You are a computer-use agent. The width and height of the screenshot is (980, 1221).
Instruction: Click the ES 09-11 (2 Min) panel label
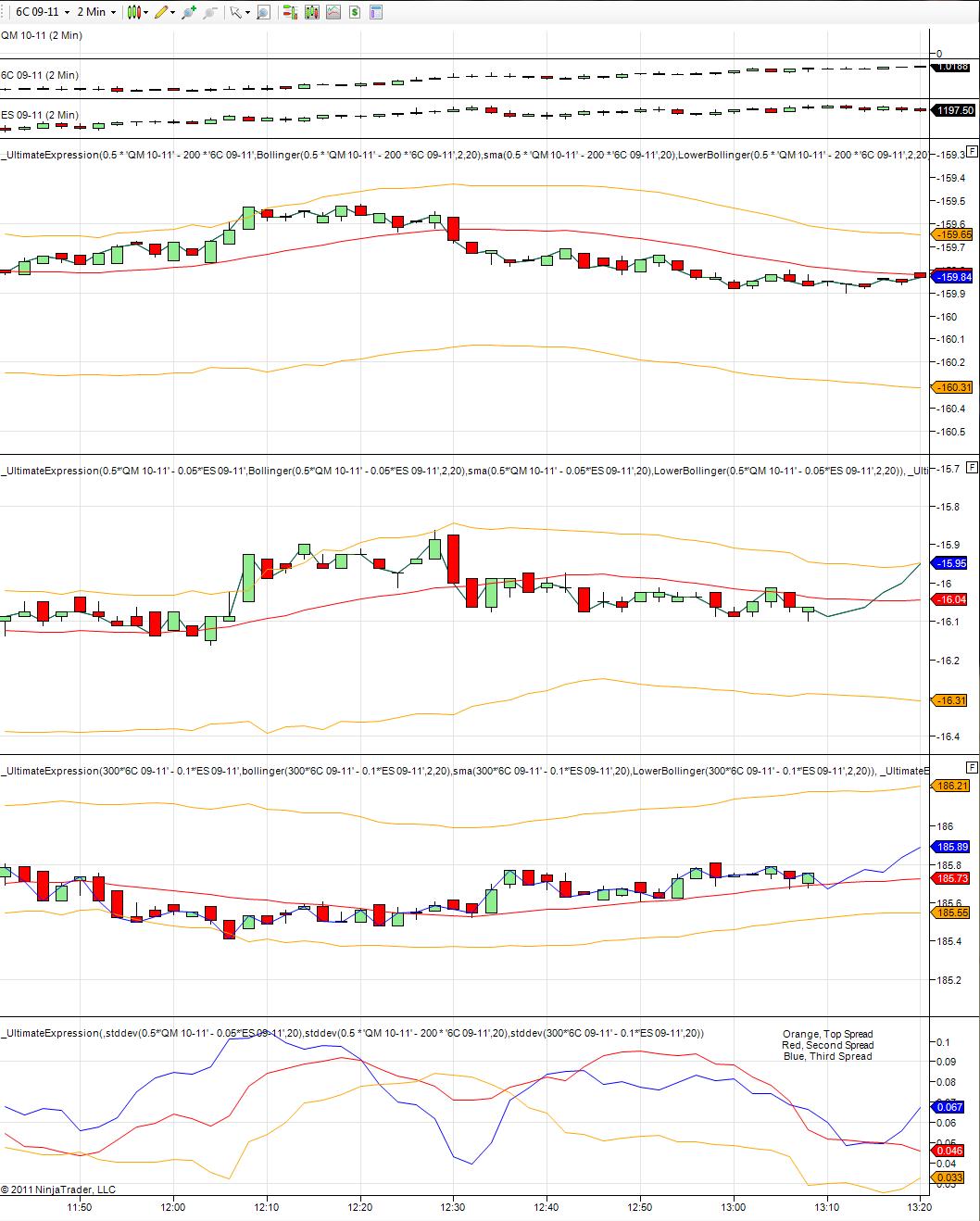(40, 115)
